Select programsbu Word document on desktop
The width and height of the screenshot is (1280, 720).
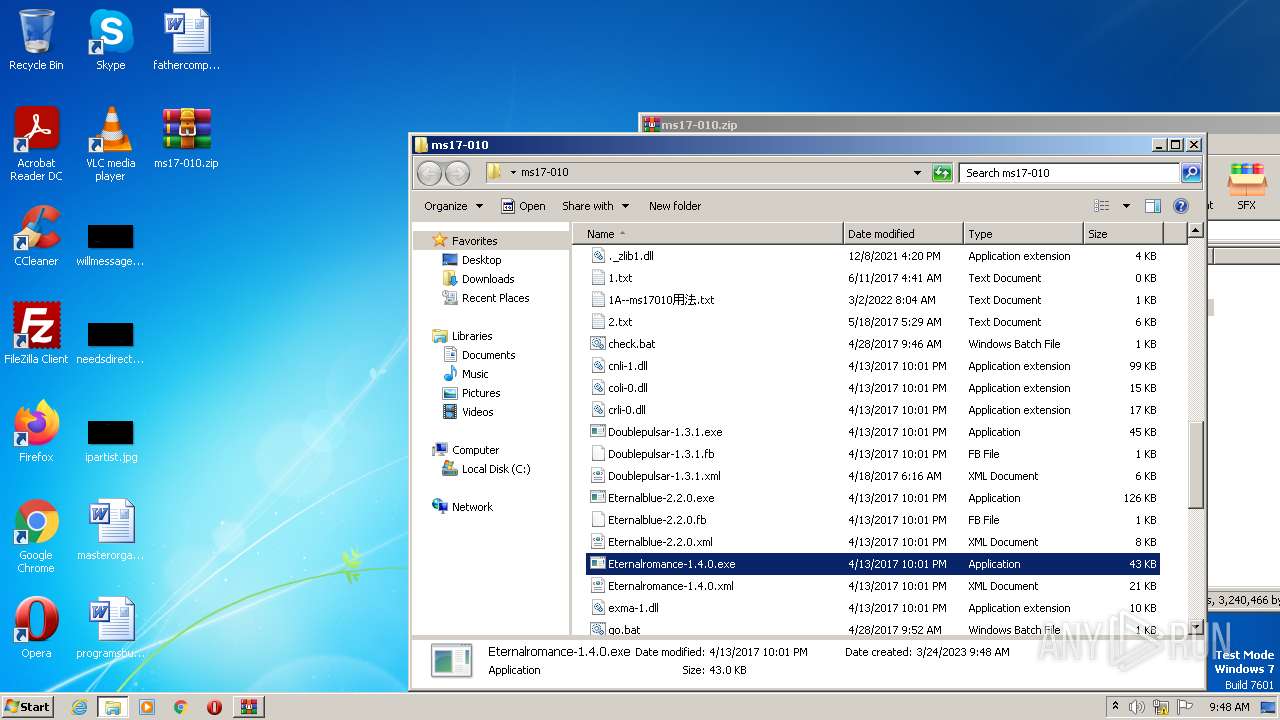pyautogui.click(x=110, y=628)
